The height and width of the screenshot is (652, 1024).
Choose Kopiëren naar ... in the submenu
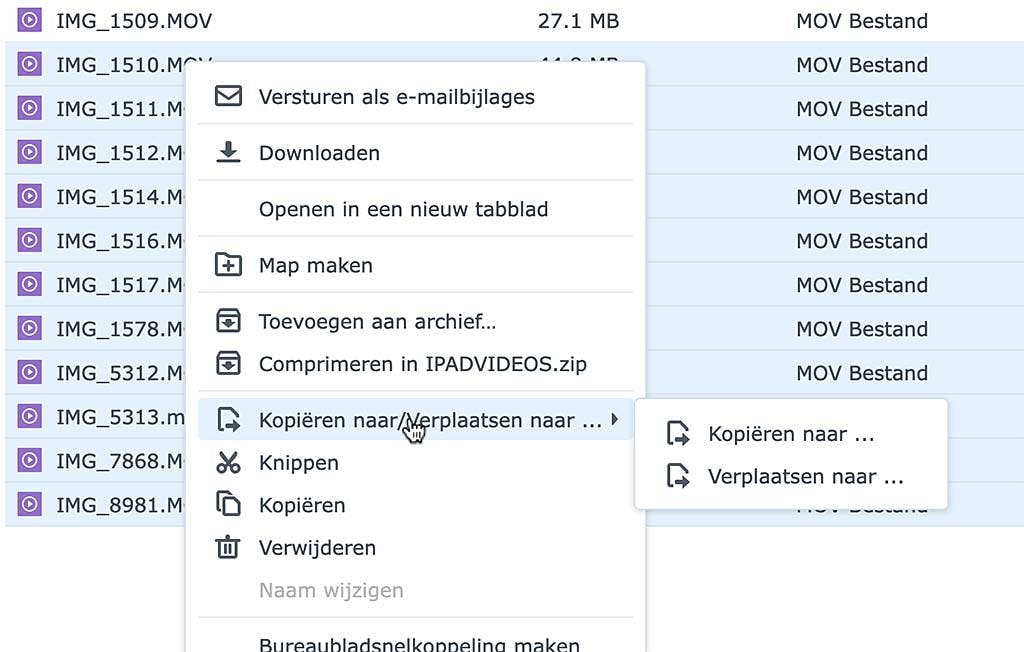pyautogui.click(x=791, y=435)
